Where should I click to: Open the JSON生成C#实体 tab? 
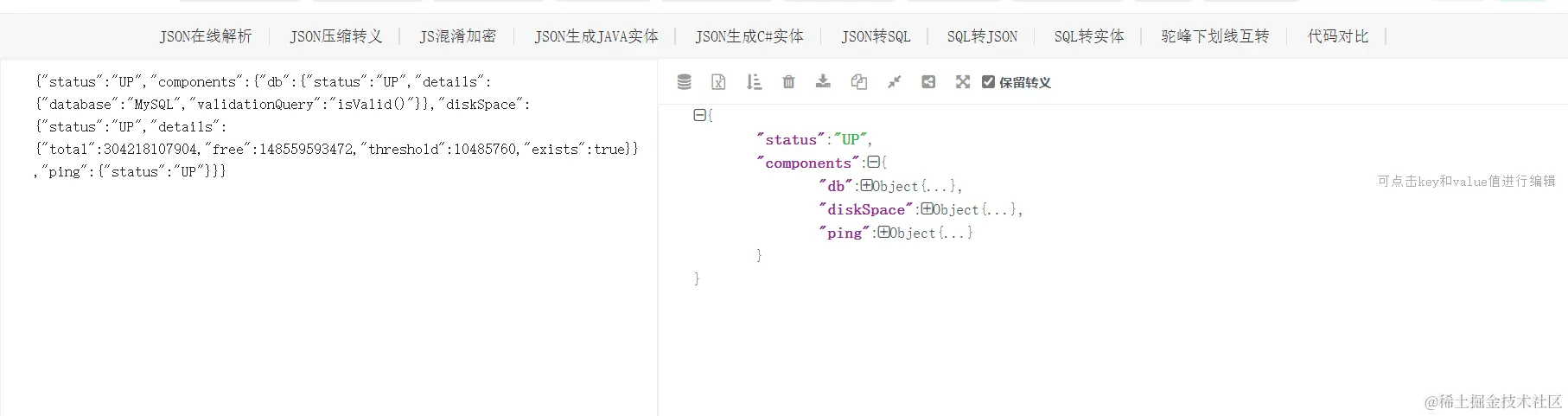749,36
